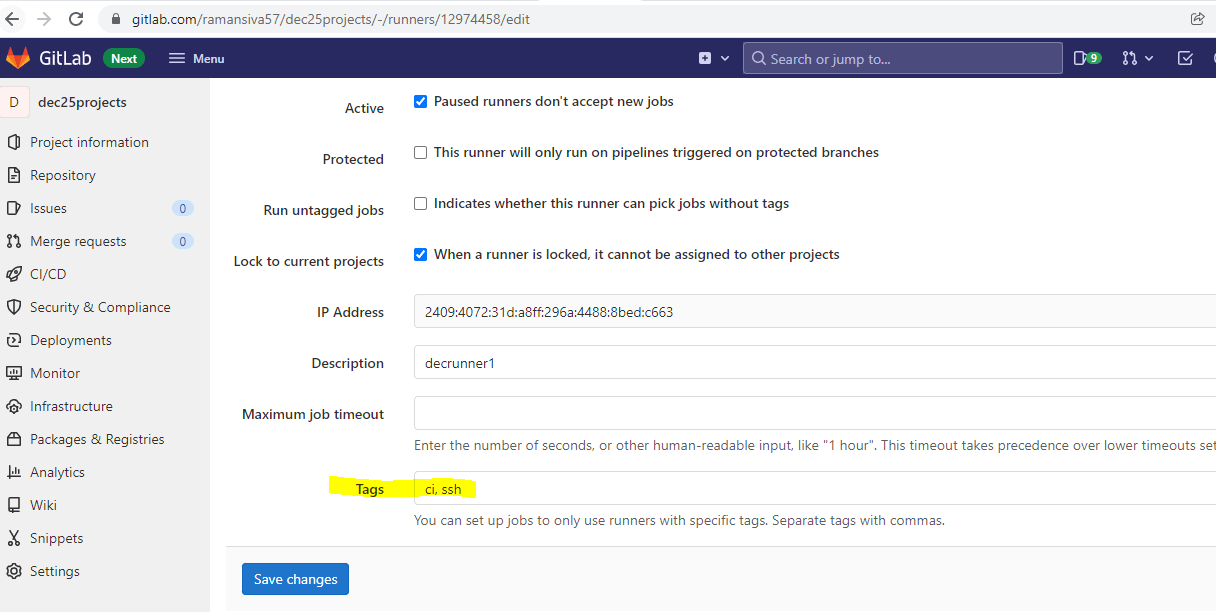Uncheck the Active runner checkbox

420,101
